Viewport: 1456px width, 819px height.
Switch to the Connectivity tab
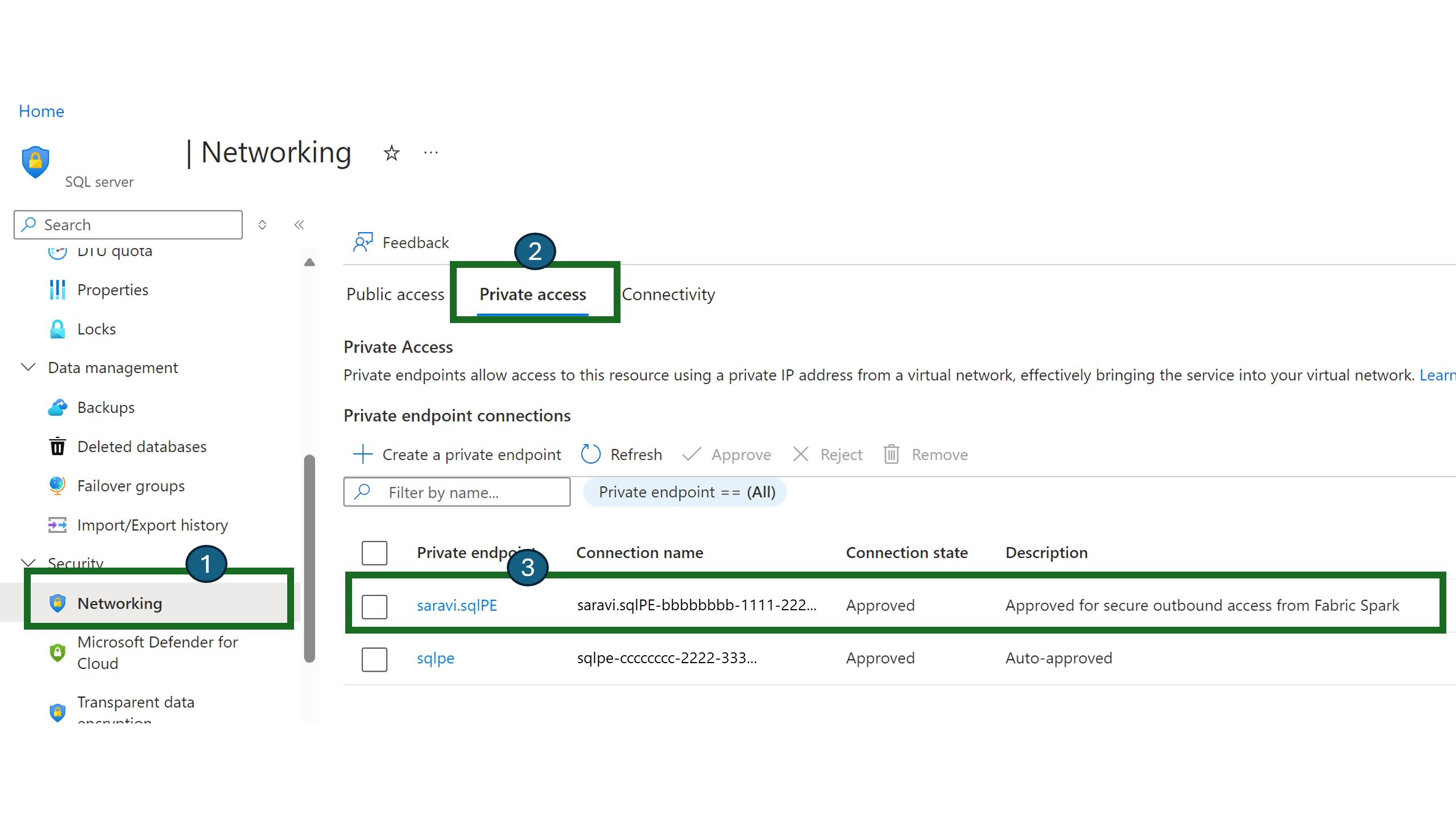[669, 293]
